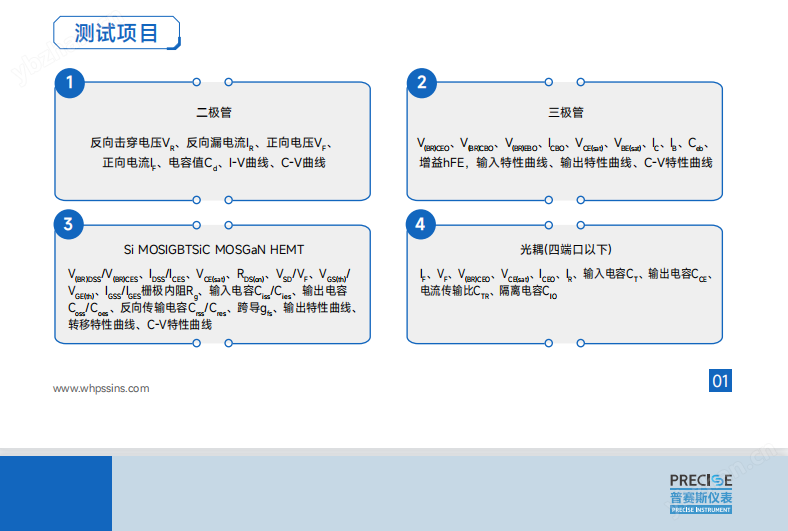Image resolution: width=788 pixels, height=531 pixels.
Task: Click the 电流传输比 text in optocoupler card
Action: click(x=446, y=291)
